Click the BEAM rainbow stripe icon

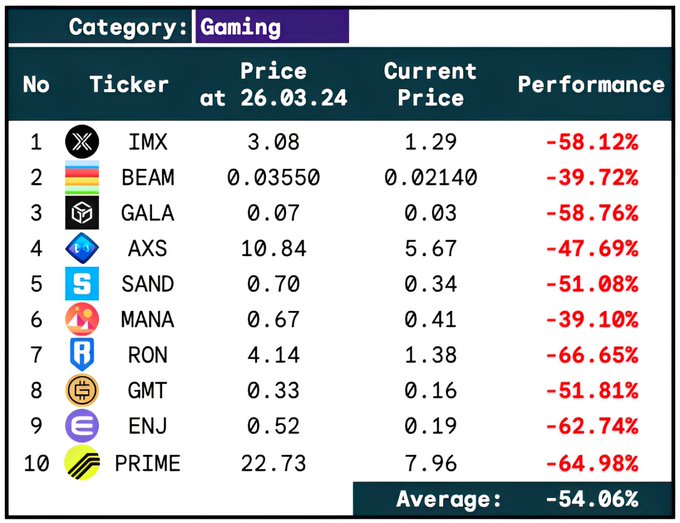[82, 178]
